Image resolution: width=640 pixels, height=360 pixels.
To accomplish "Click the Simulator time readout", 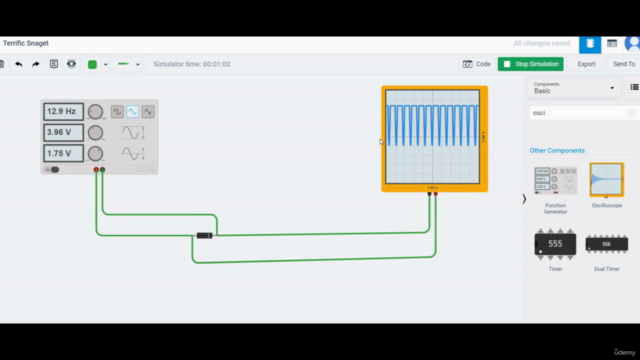I will 192,64.
